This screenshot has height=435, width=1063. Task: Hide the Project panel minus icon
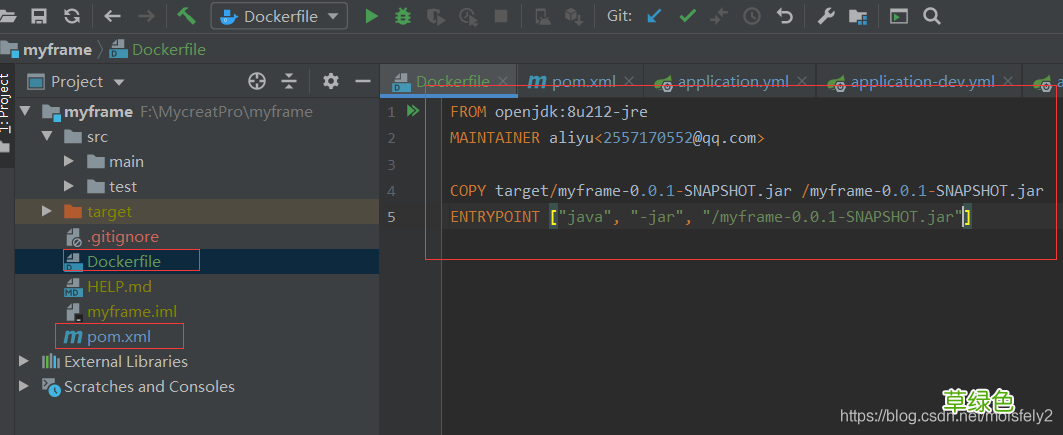click(363, 82)
